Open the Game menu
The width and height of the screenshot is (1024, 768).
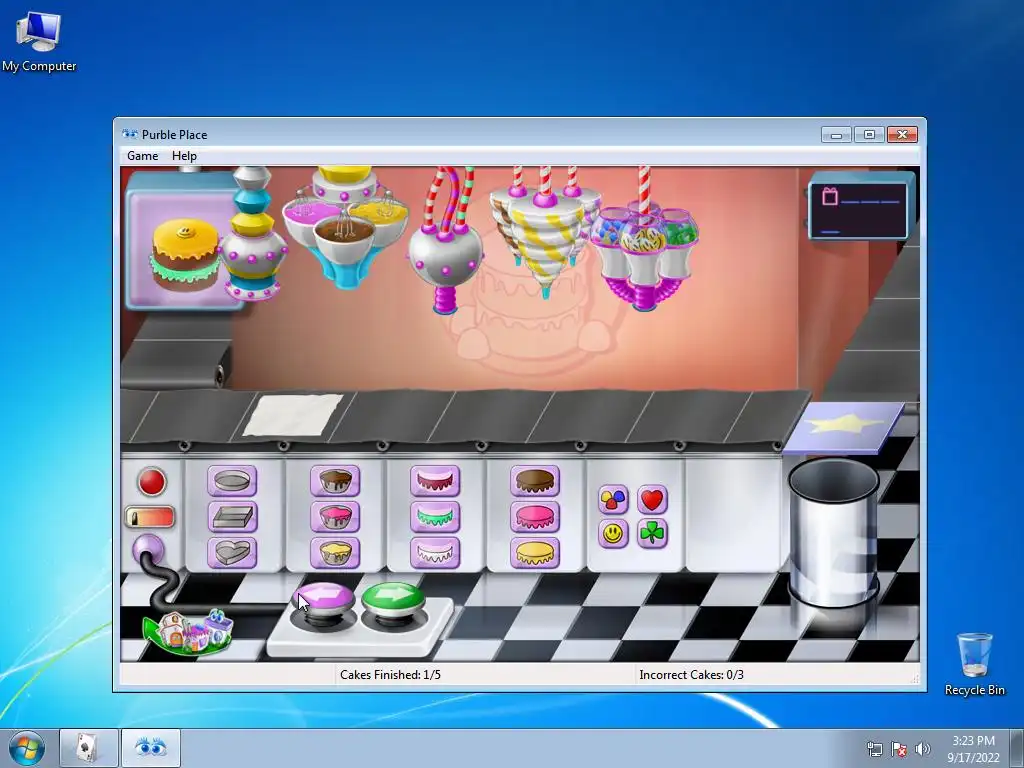coord(142,156)
